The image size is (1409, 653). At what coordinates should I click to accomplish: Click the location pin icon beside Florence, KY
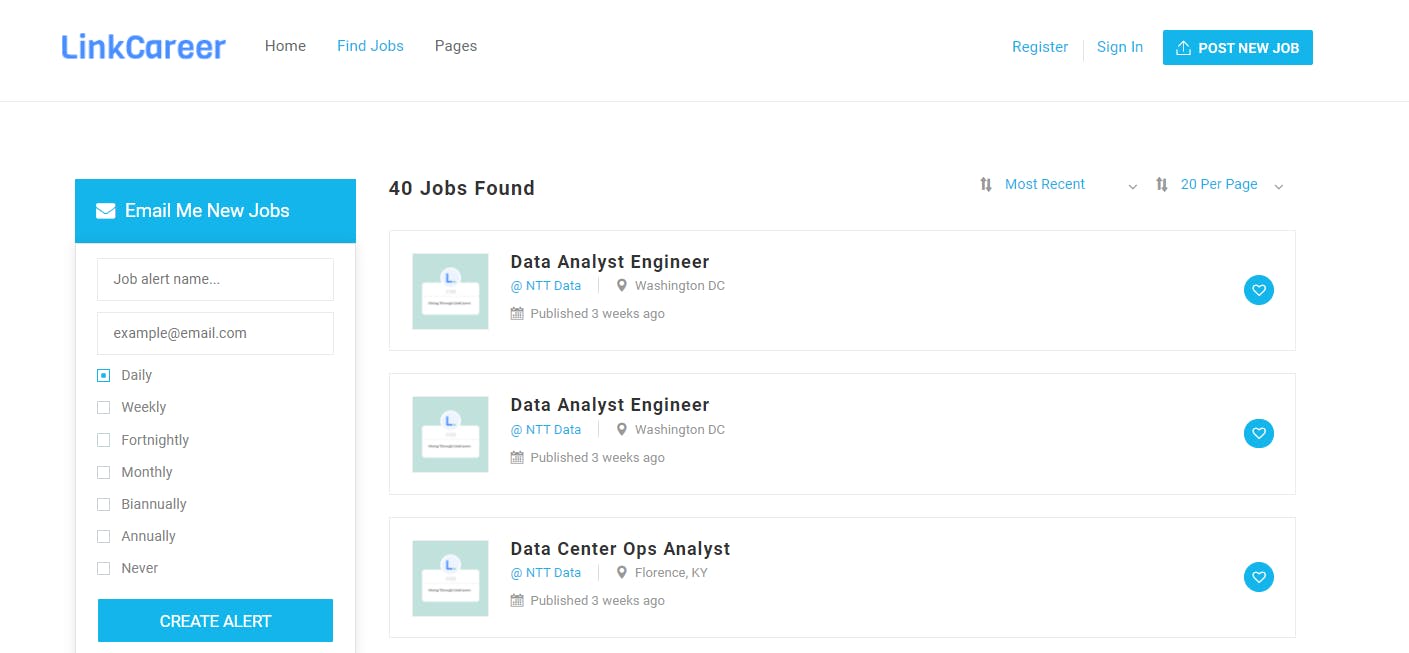(621, 573)
